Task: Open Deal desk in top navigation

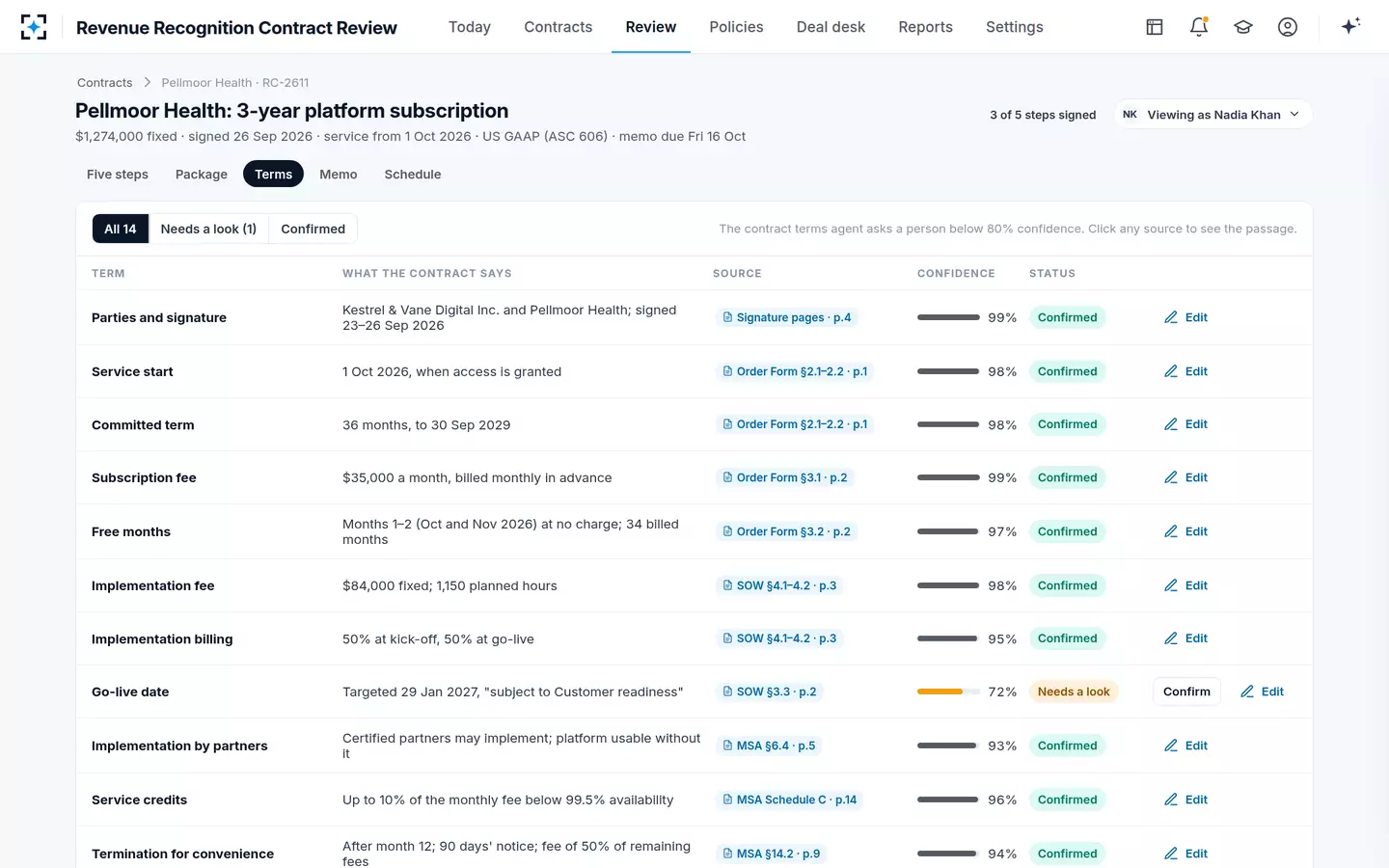Action: [x=831, y=27]
